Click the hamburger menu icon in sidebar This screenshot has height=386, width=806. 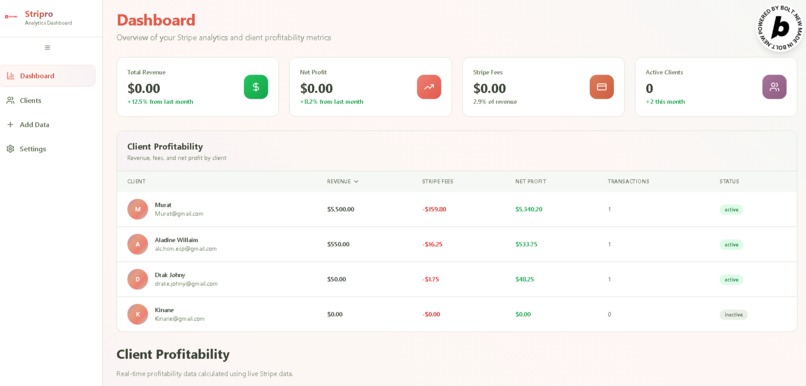click(47, 48)
